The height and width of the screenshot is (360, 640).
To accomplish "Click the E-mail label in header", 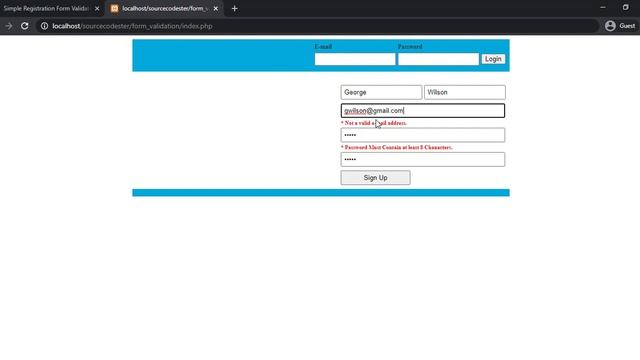I will 323,47.
